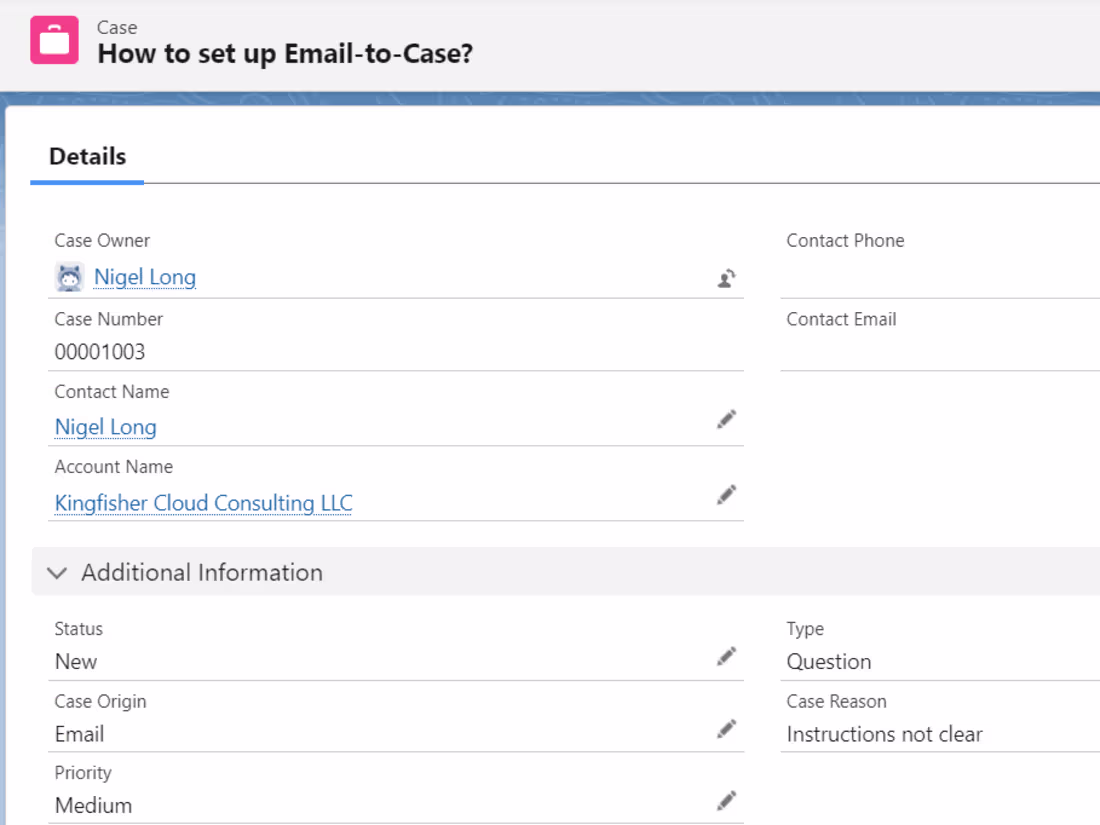Viewport: 1100px width, 825px height.
Task: Click the change case owner icon
Action: pyautogui.click(x=727, y=278)
